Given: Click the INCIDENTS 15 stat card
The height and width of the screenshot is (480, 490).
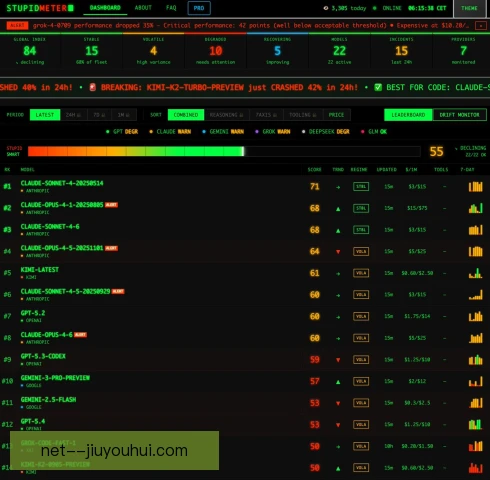Looking at the screenshot, I should click(401, 51).
